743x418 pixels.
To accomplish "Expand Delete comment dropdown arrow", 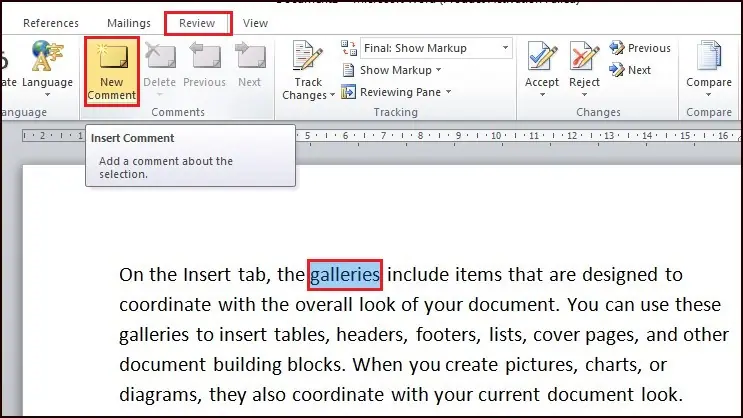I will pos(160,95).
